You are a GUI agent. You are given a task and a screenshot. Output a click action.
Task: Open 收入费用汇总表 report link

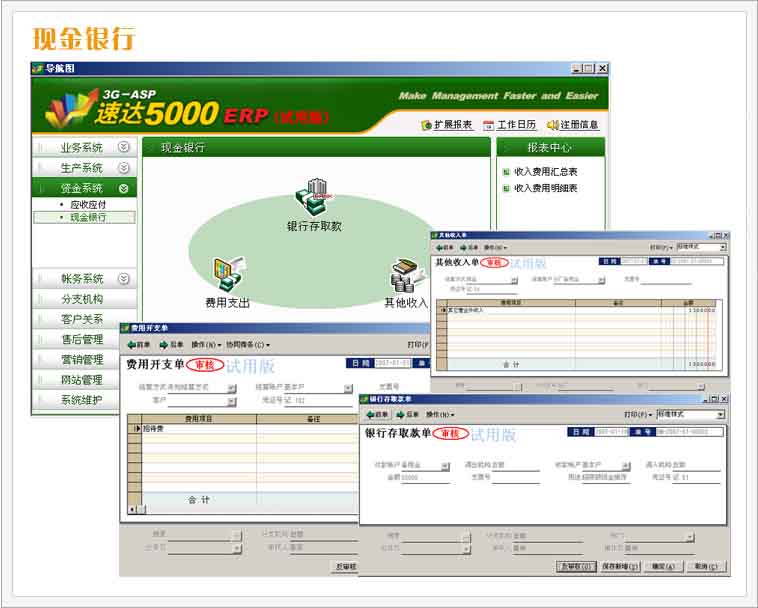545,172
